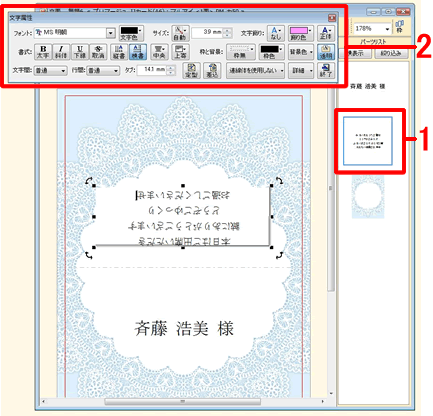Screen dimensions: 433x416
Task: Open horizontal alignment (中央) dropdown
Action: [x=159, y=52]
